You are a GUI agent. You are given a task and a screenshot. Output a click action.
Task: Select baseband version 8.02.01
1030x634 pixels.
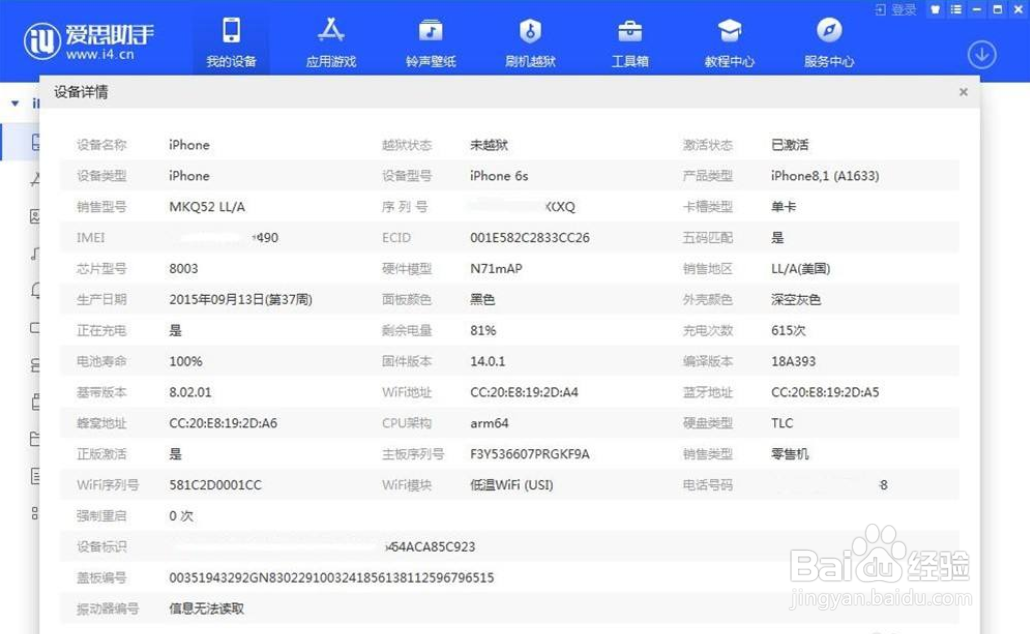(x=190, y=392)
